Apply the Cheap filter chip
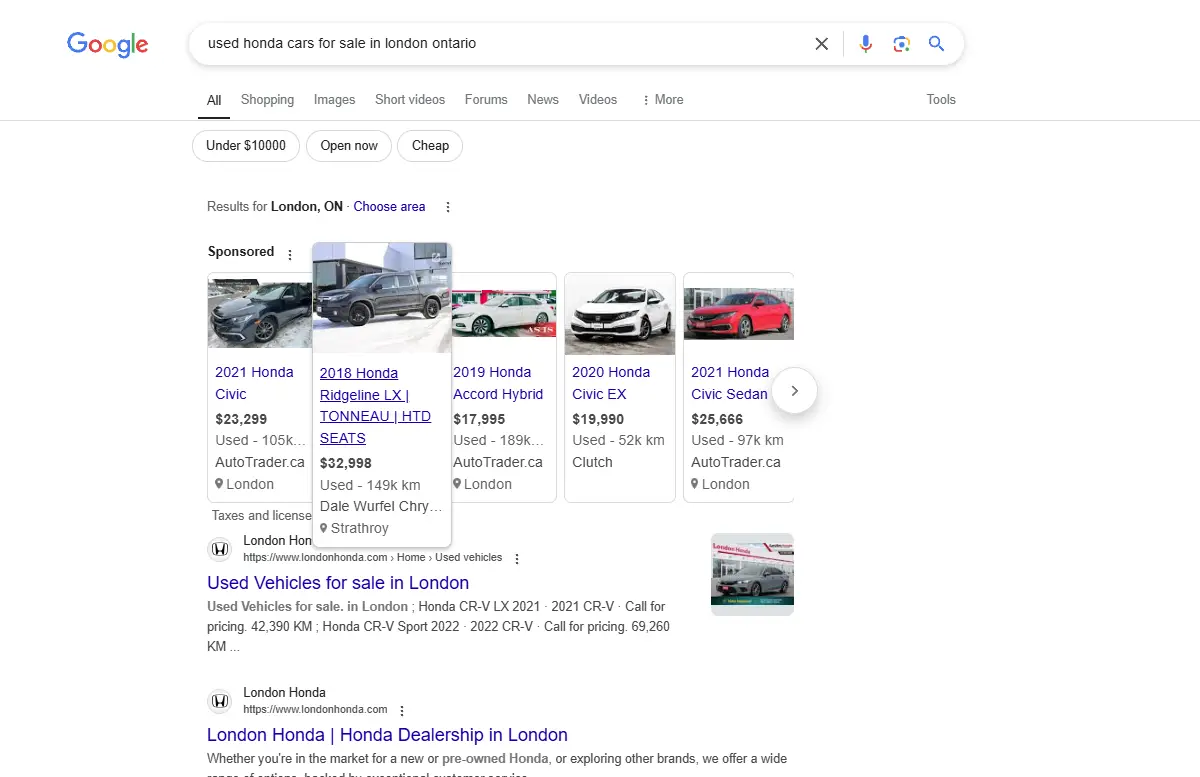1200x777 pixels. tap(430, 146)
